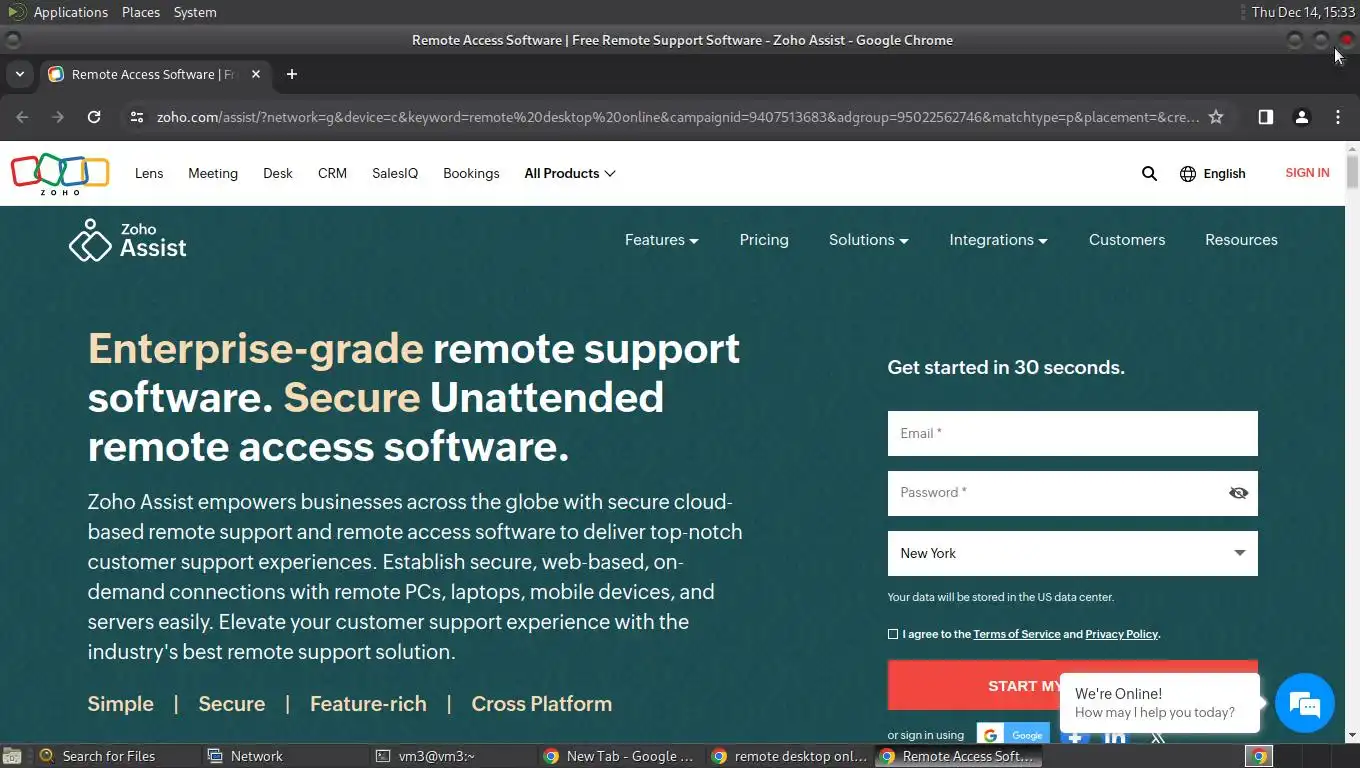Open the Customers page
This screenshot has width=1360, height=768.
1127,240
